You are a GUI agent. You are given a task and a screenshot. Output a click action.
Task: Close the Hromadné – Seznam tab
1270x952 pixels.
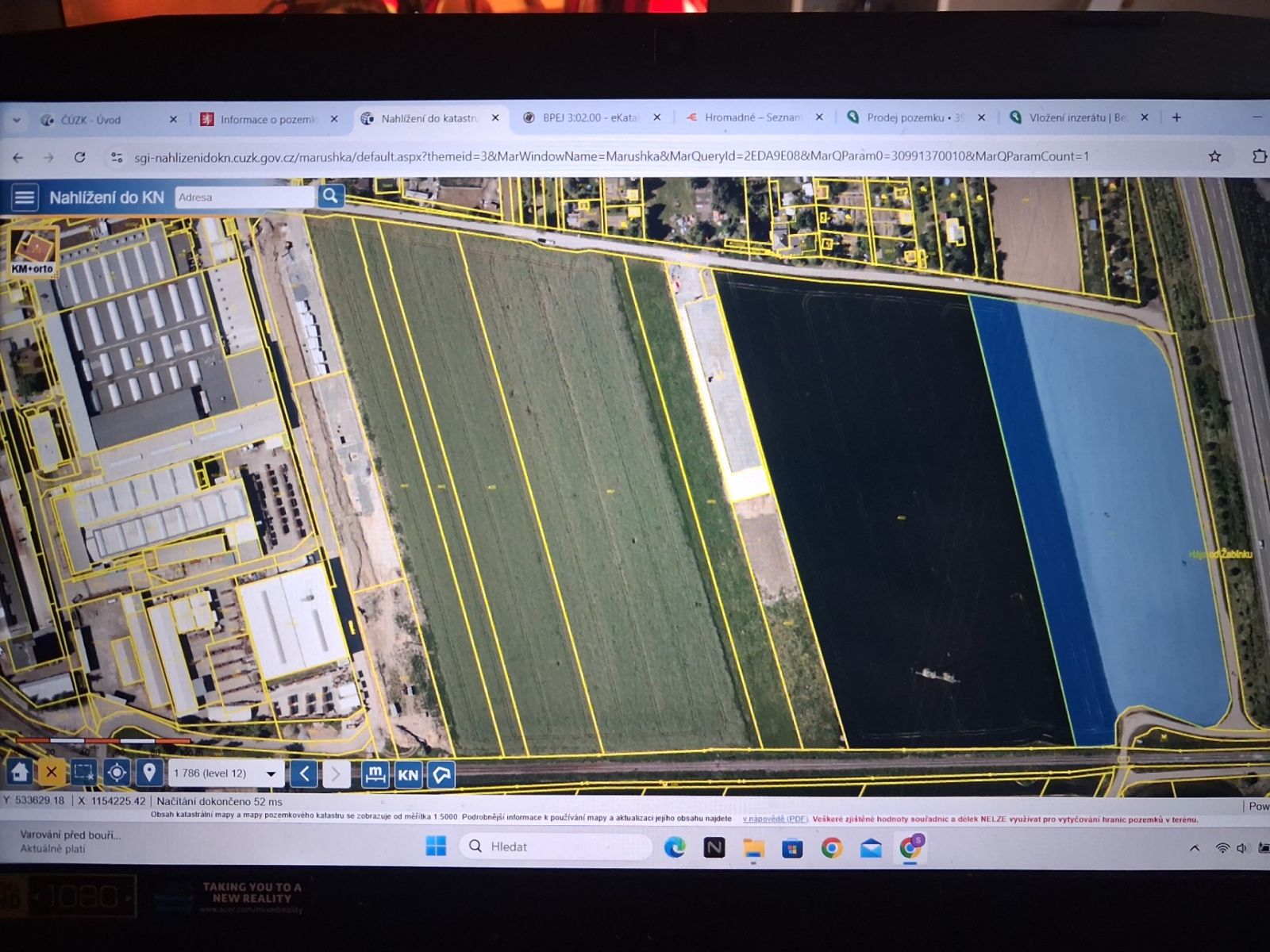(819, 117)
